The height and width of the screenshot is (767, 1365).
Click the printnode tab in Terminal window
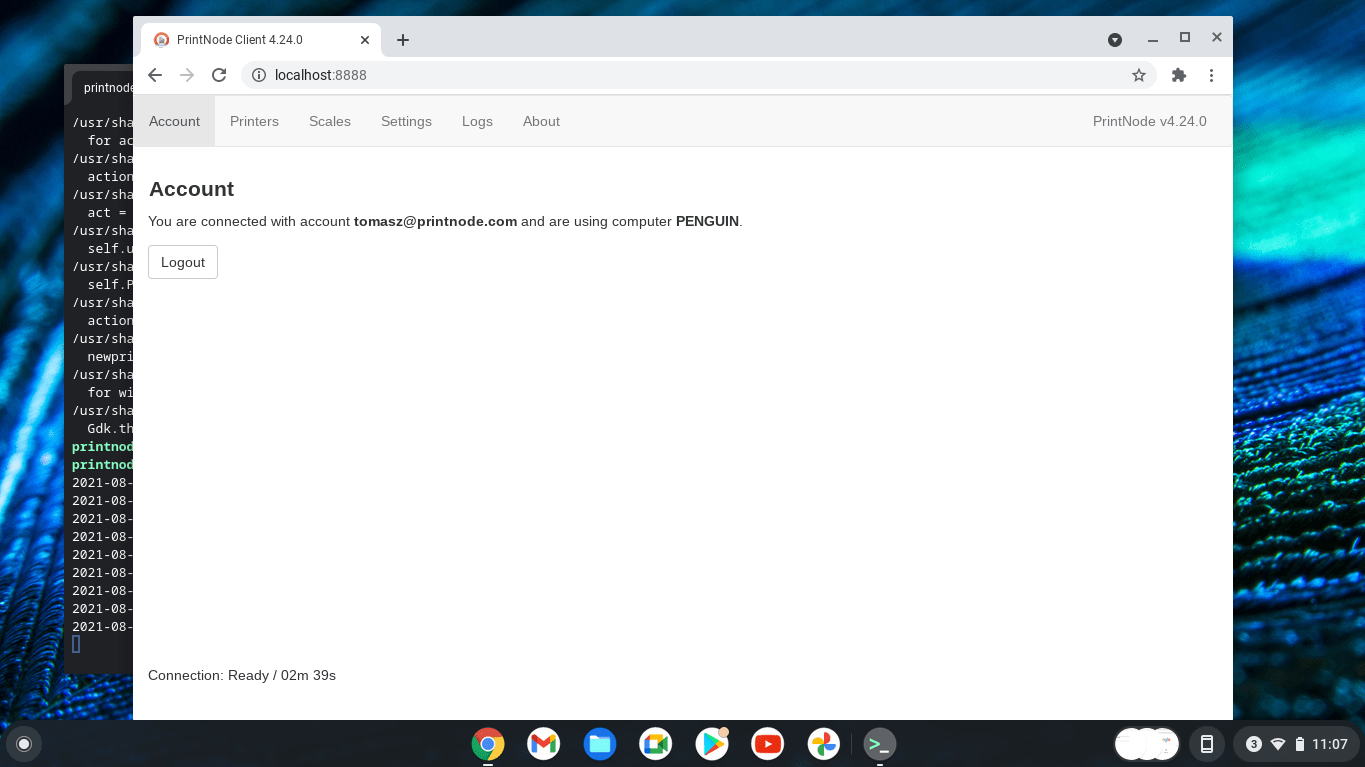pyautogui.click(x=104, y=87)
